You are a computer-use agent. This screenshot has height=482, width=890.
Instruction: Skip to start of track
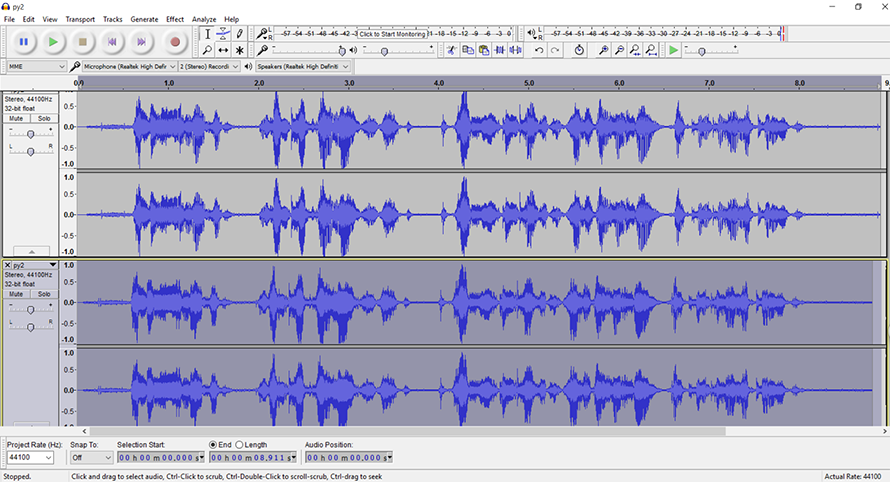coord(113,42)
